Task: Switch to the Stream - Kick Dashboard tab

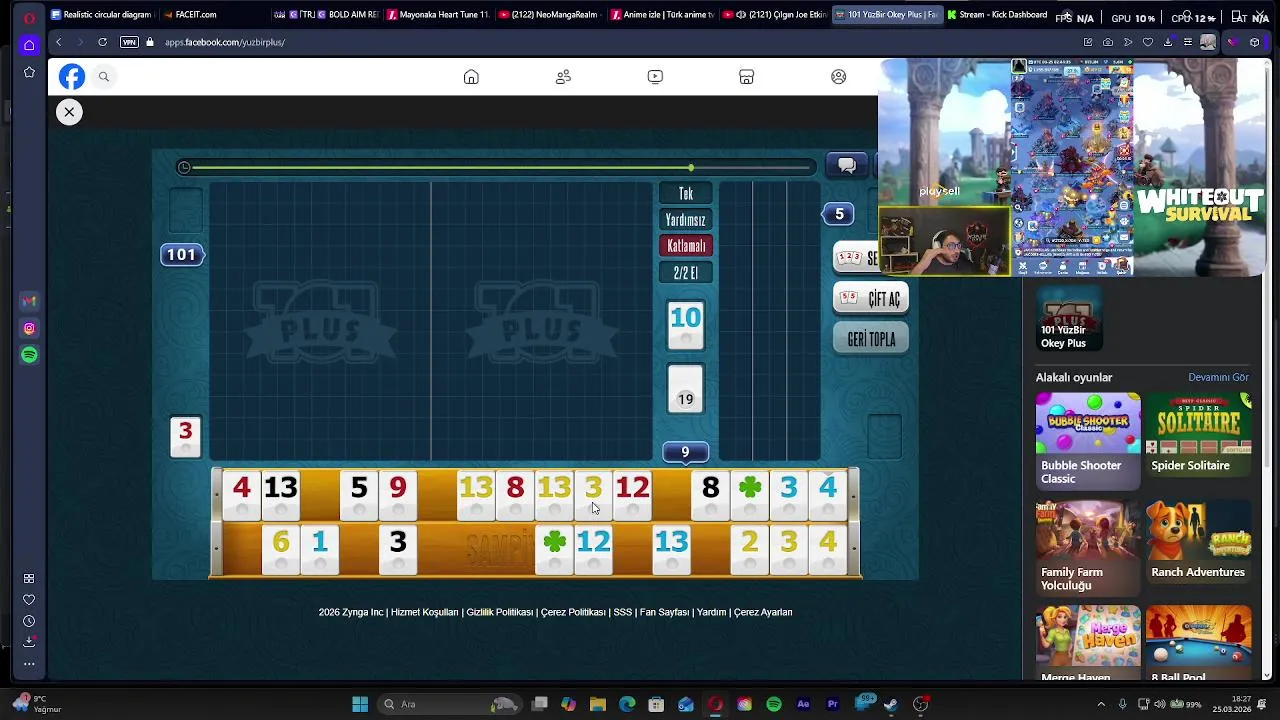Action: coord(997,15)
